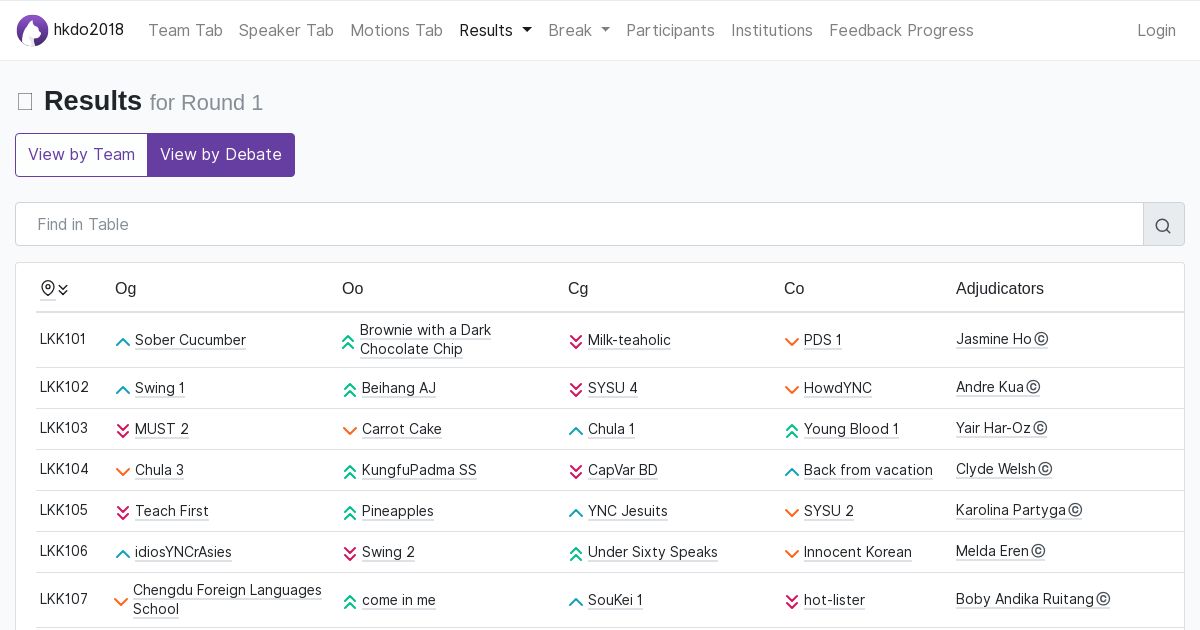1200x630 pixels.
Task: Click double-down arrow icon beside Milk-teaholic
Action: tap(576, 341)
